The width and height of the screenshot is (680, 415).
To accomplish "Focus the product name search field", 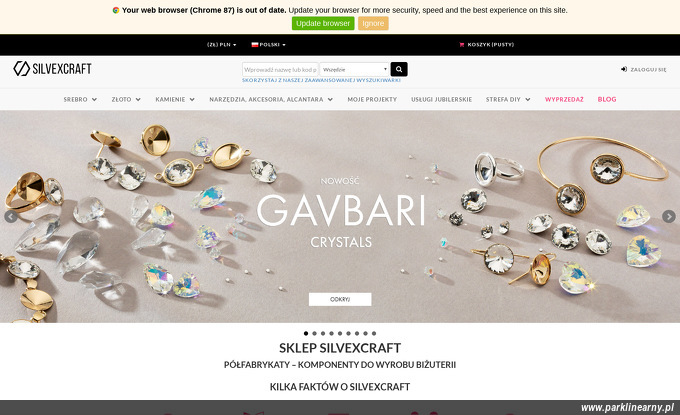I will [280, 69].
